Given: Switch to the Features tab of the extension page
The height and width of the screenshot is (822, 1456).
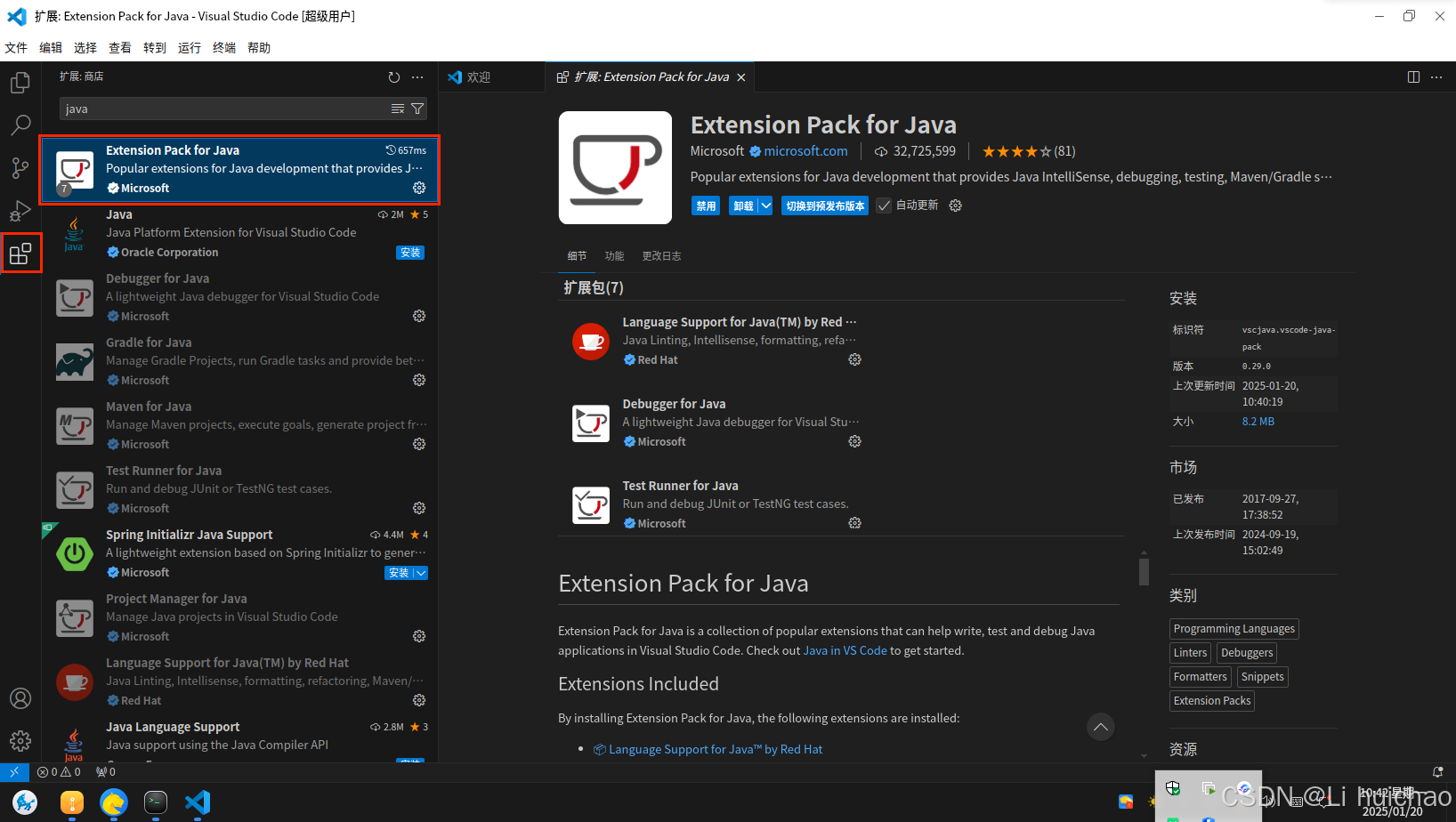Looking at the screenshot, I should click(614, 256).
